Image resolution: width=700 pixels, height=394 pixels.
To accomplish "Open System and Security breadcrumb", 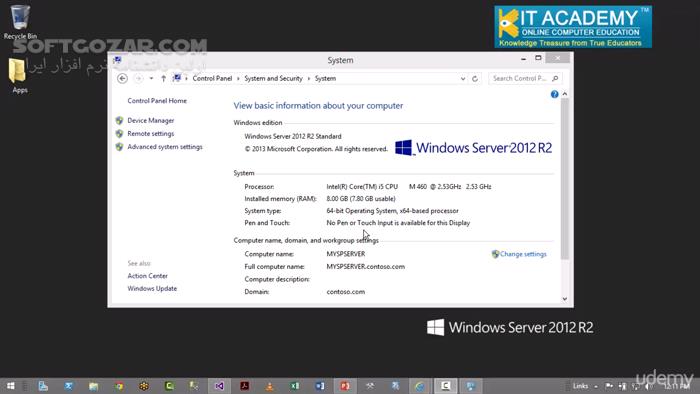I will coord(273,78).
